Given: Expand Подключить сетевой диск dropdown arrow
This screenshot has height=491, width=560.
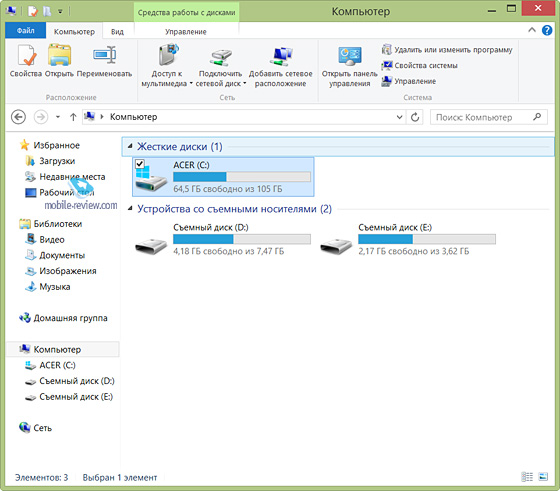Looking at the screenshot, I should (244, 84).
